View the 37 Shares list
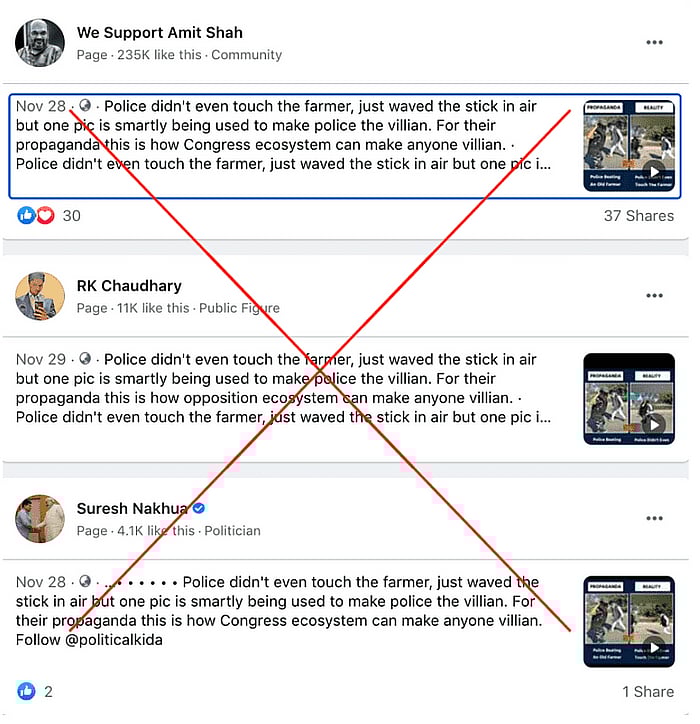The image size is (700, 724). pos(639,216)
